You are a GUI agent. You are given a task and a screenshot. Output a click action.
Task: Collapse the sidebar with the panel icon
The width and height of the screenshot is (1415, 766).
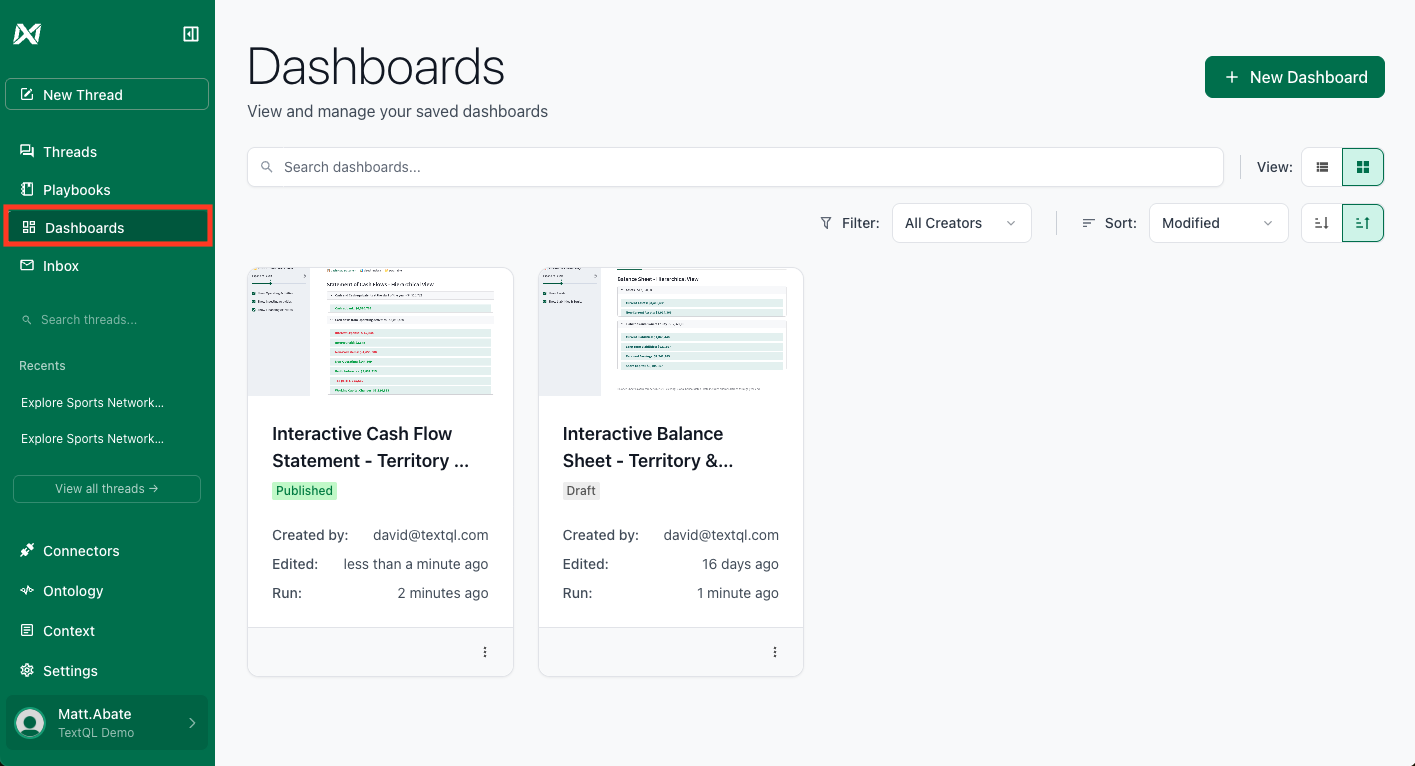click(189, 33)
